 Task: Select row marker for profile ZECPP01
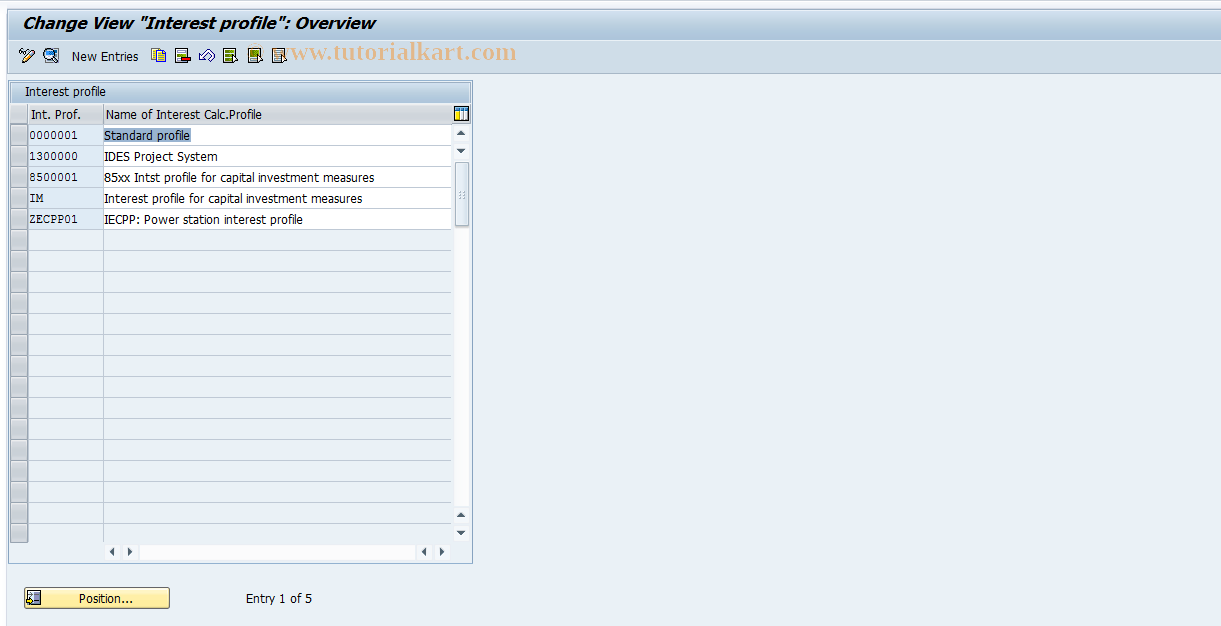19,219
